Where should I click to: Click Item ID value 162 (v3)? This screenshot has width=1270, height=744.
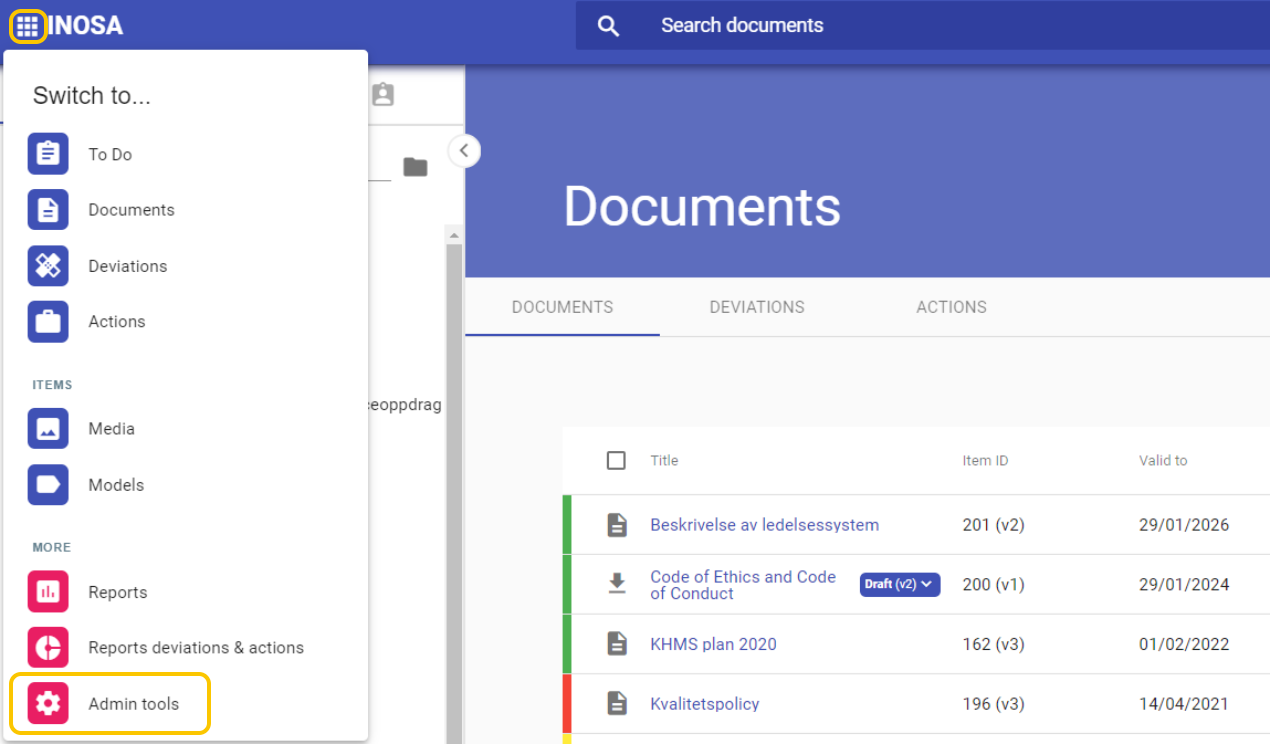click(x=993, y=644)
